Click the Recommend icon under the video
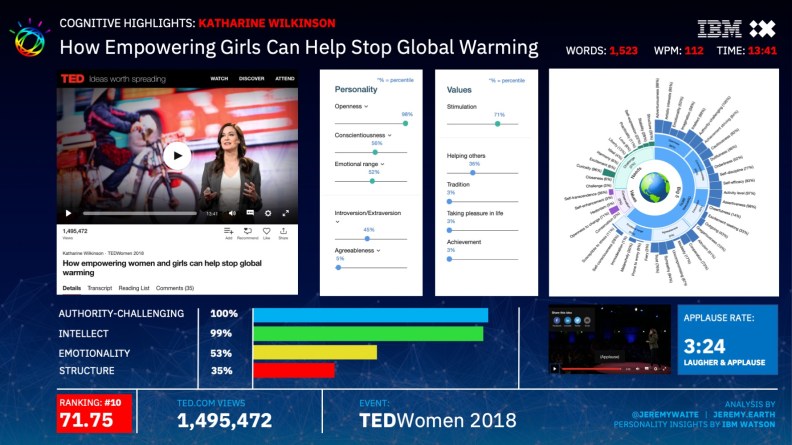The image size is (792, 445). click(247, 231)
